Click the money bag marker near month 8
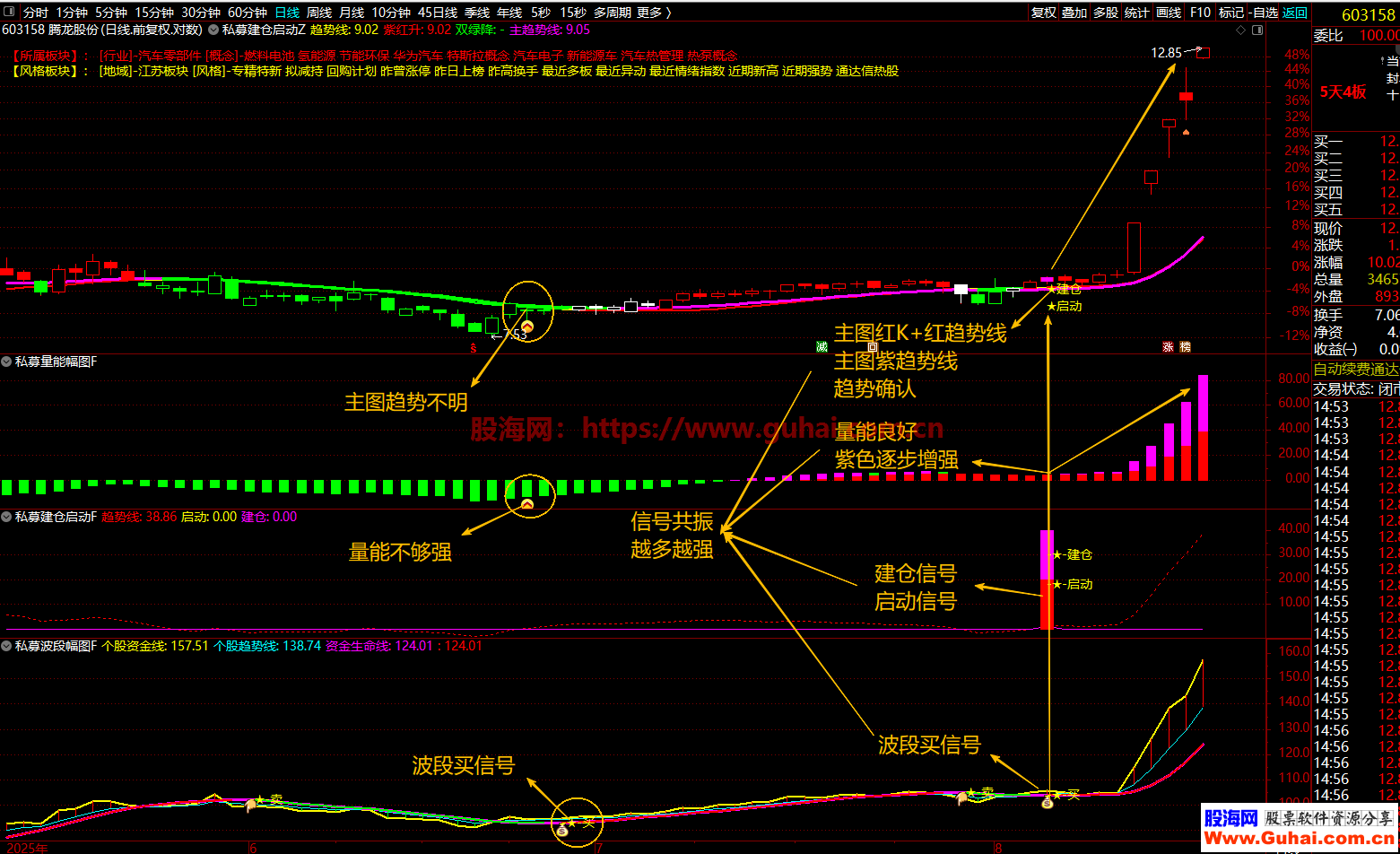The image size is (1400, 854). pos(1047,804)
